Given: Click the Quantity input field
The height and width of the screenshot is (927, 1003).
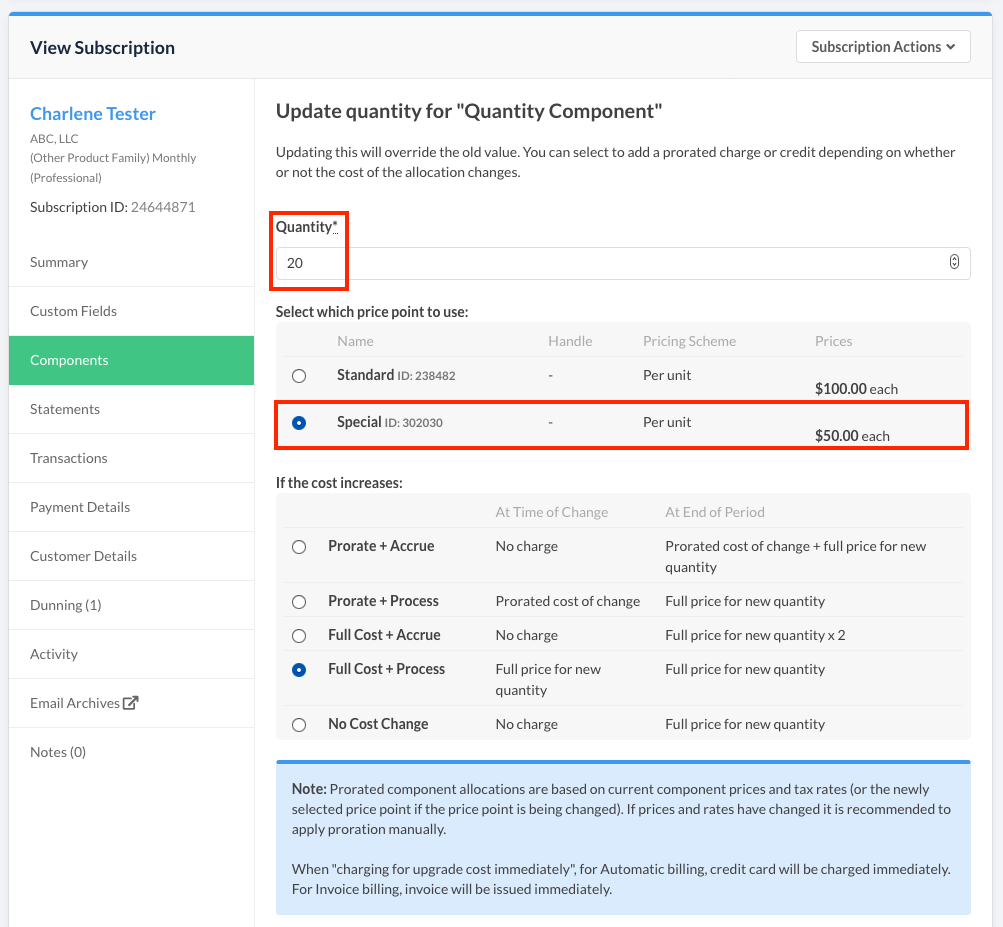Looking at the screenshot, I should (x=600, y=264).
